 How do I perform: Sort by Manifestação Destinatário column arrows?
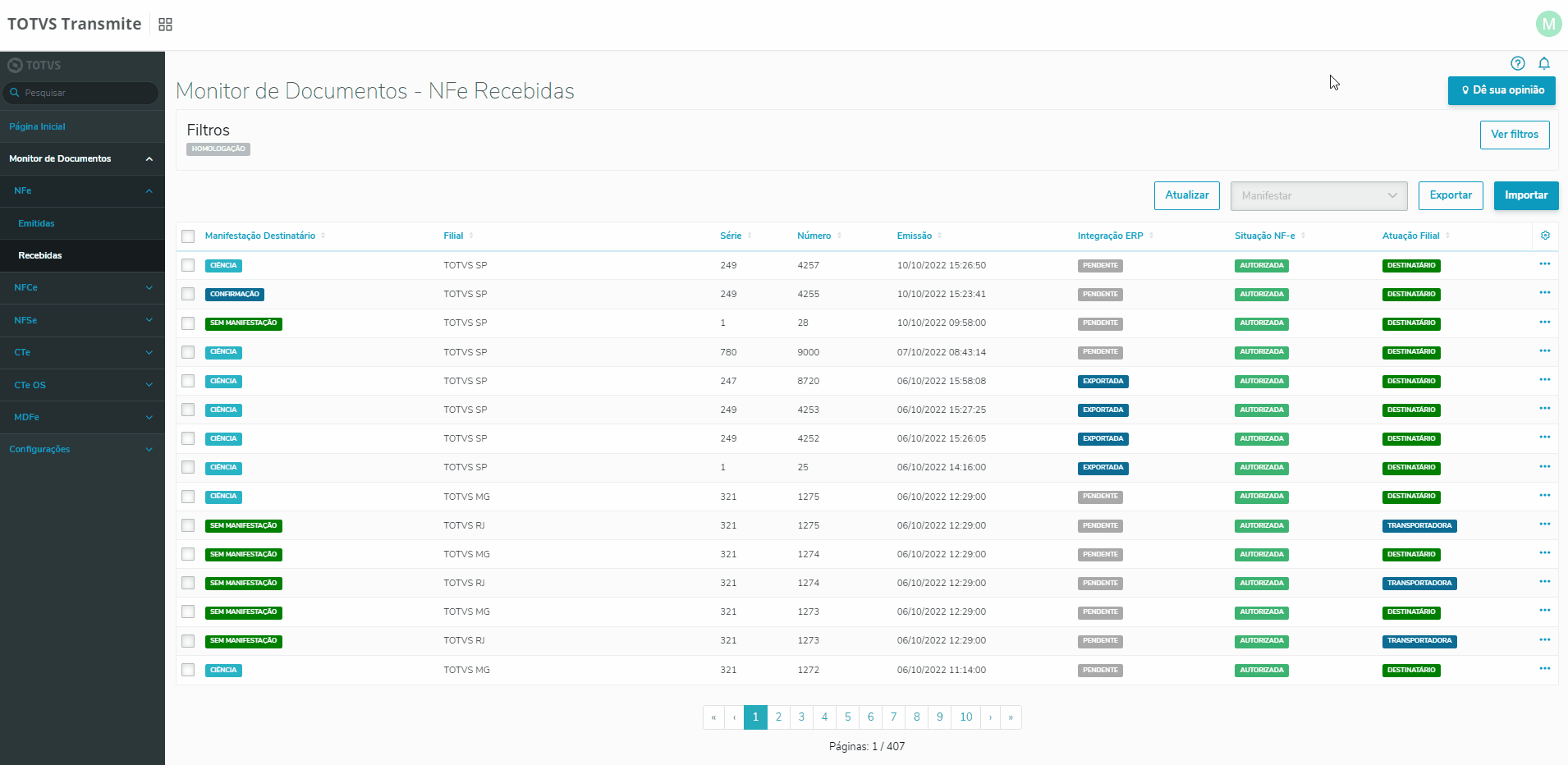323,236
